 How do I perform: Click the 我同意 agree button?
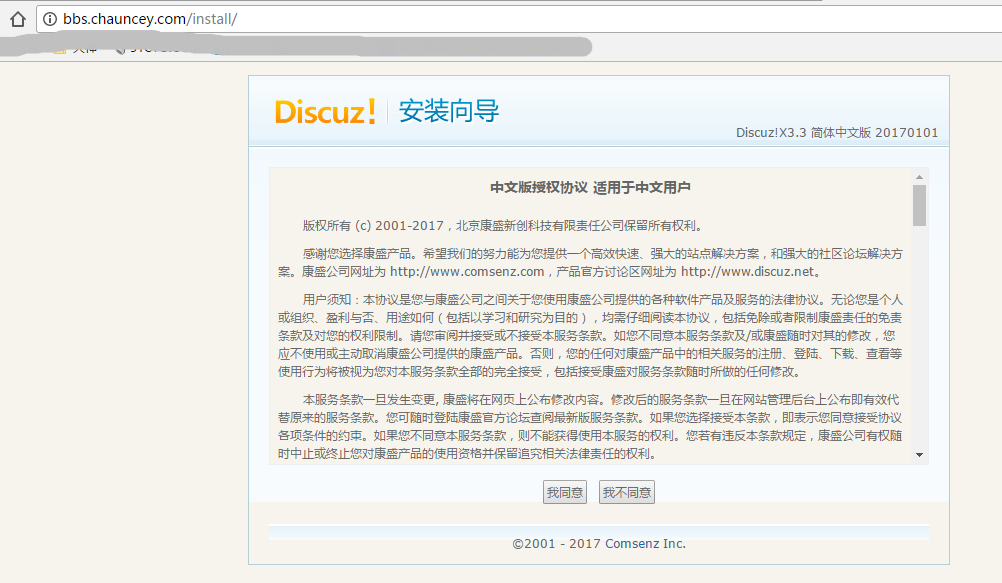point(565,492)
